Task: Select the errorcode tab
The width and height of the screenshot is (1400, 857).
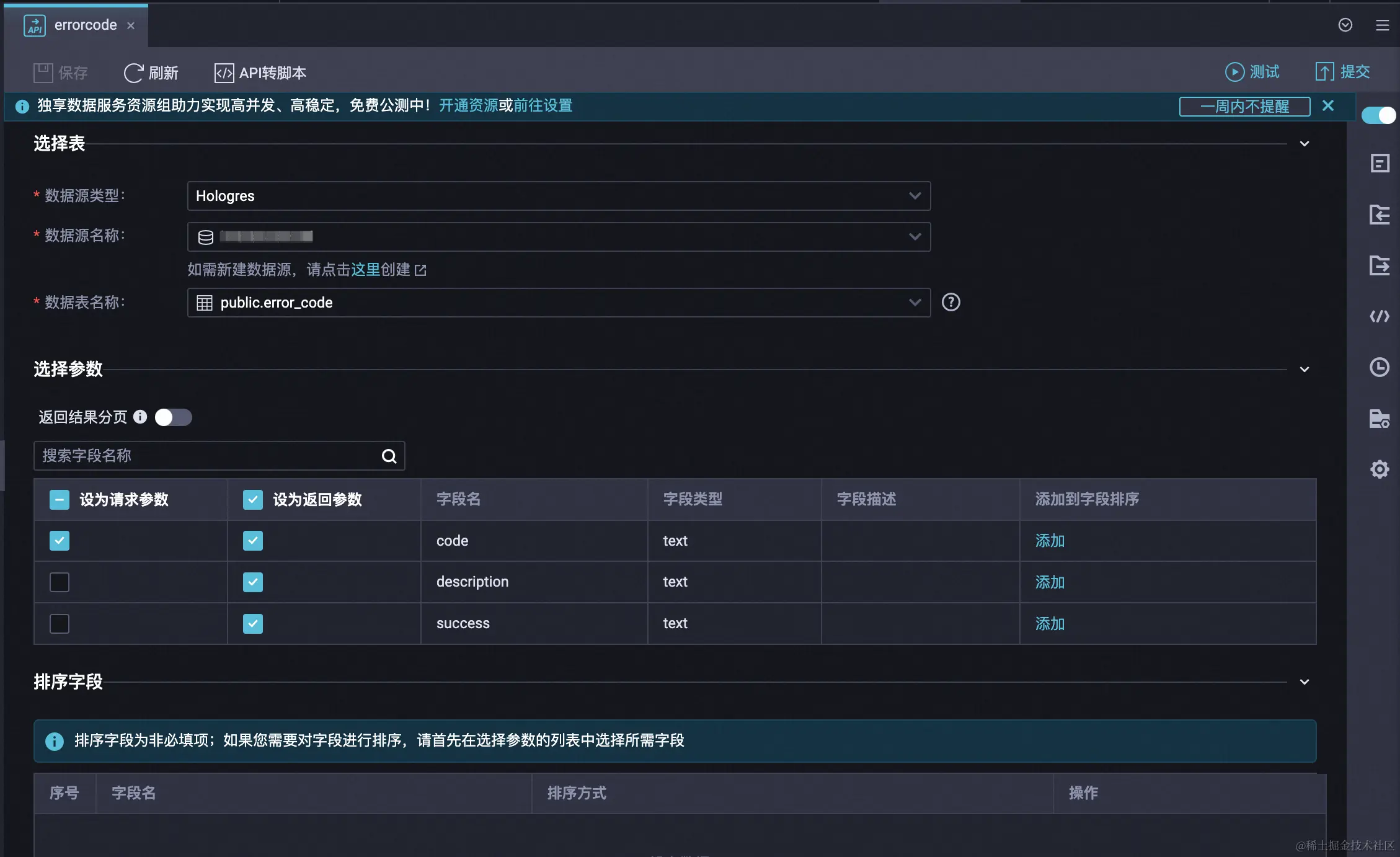Action: 85,25
